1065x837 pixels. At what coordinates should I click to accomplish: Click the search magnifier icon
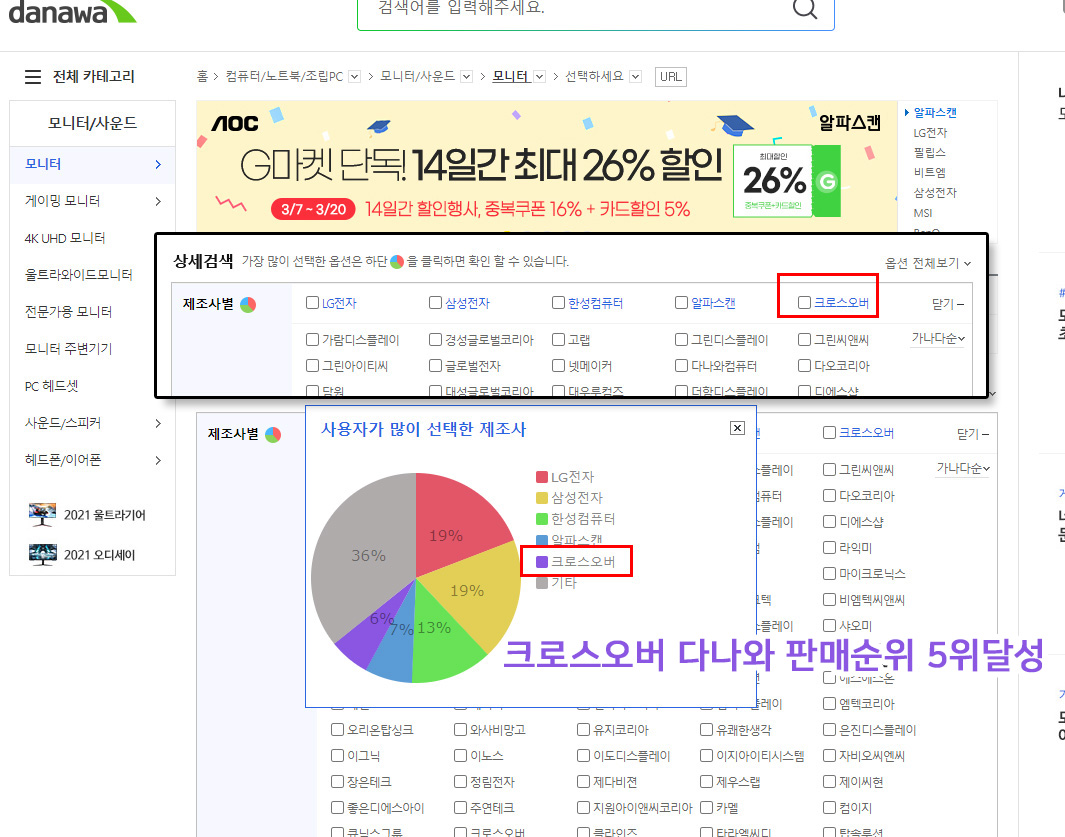pos(804,8)
